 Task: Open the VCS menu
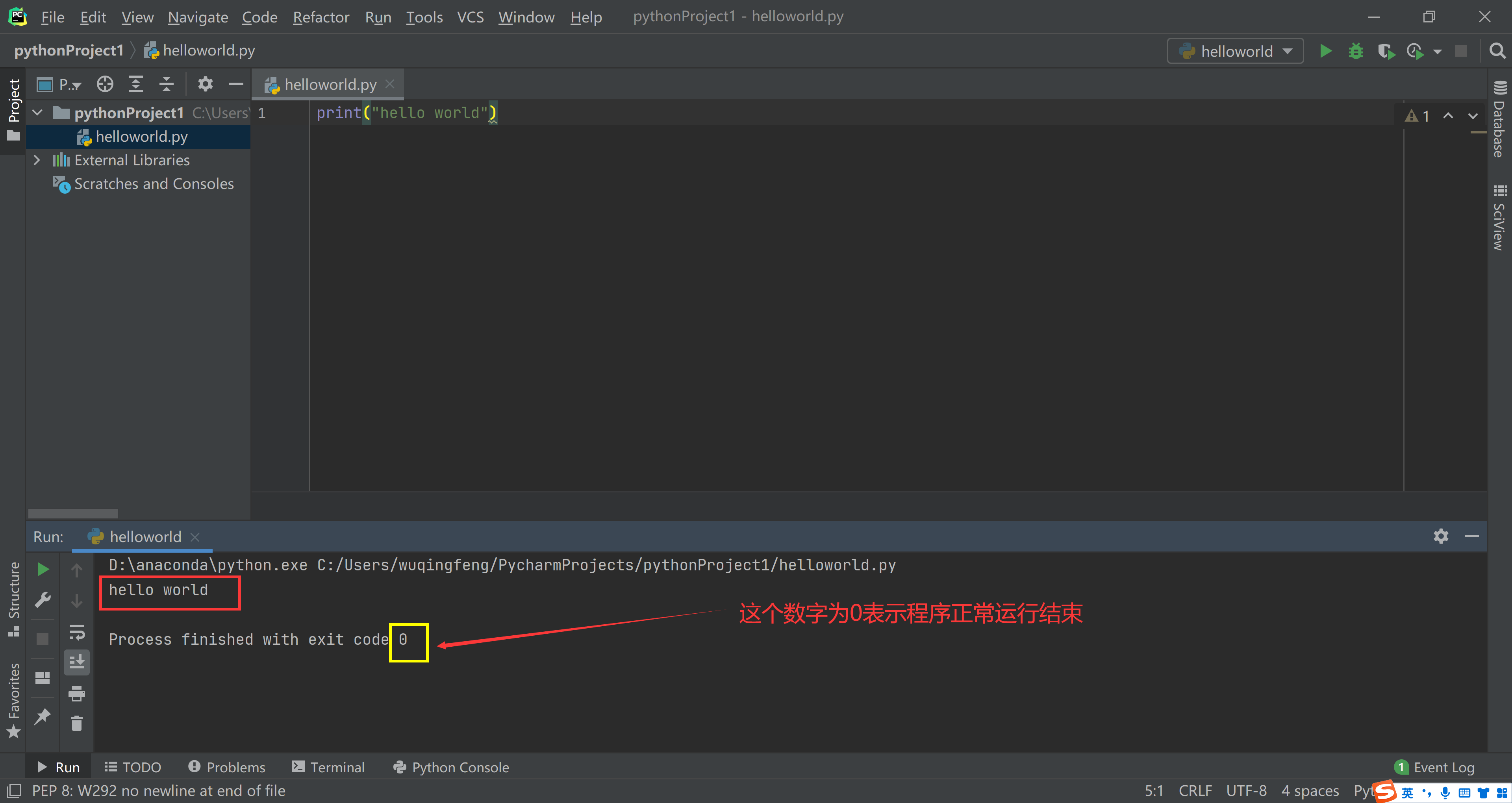(470, 17)
